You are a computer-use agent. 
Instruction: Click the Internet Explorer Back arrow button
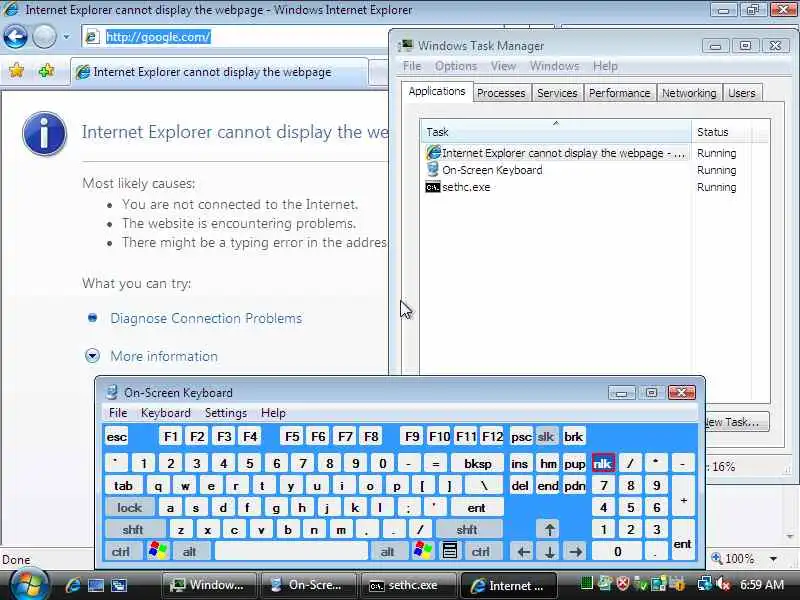(x=15, y=36)
